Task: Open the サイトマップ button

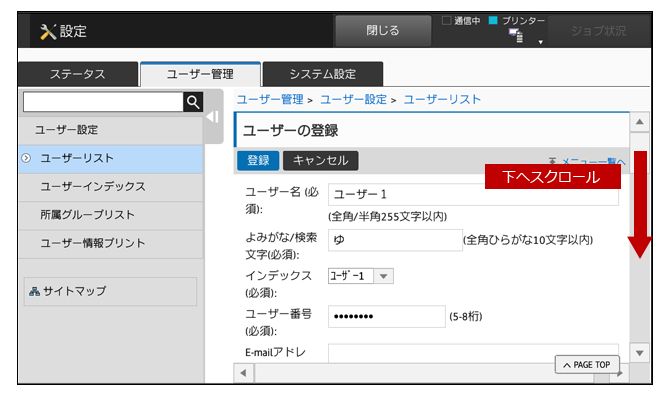Action: point(110,291)
